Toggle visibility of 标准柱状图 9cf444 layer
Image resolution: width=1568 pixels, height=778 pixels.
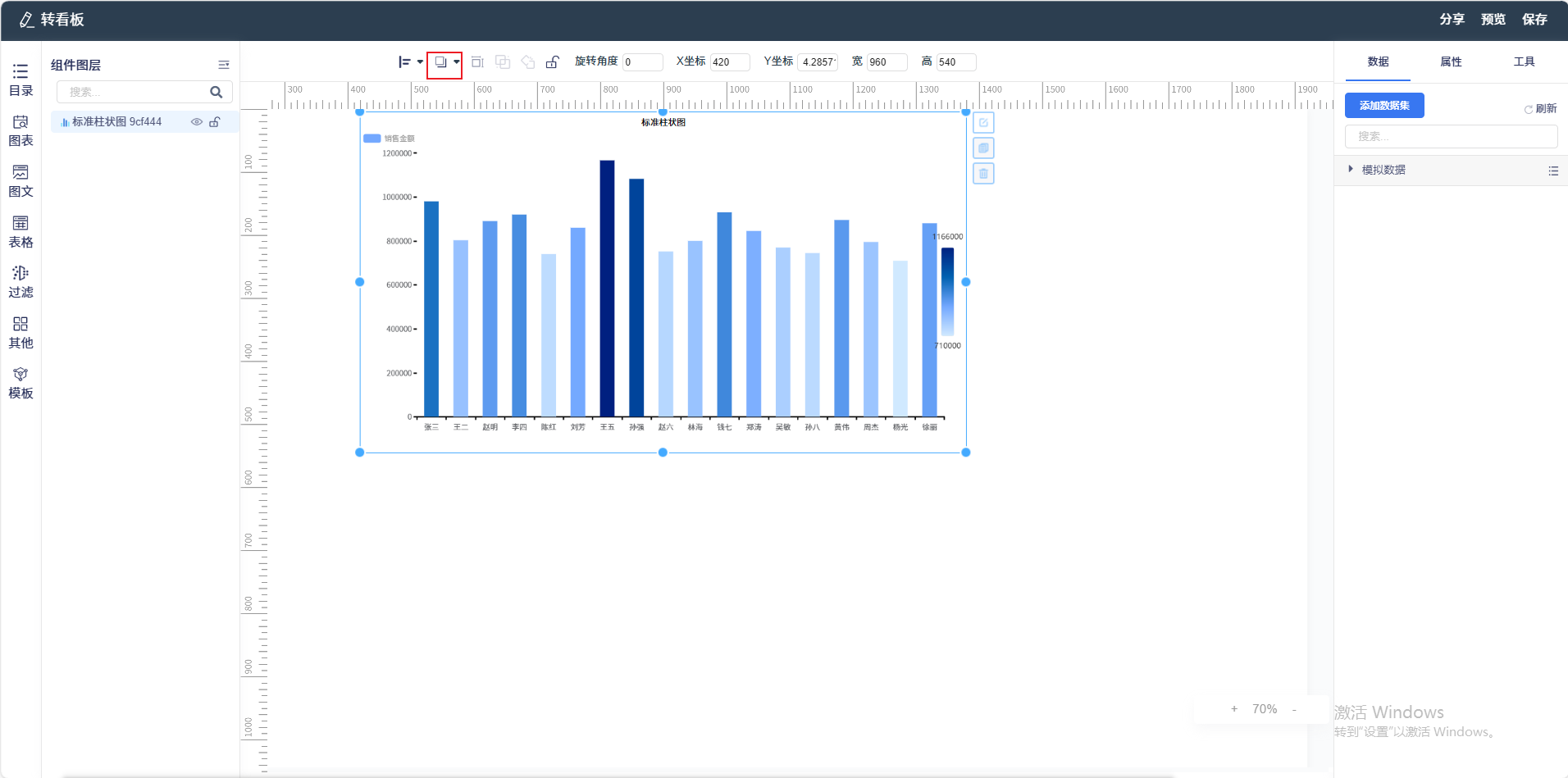pos(197,122)
